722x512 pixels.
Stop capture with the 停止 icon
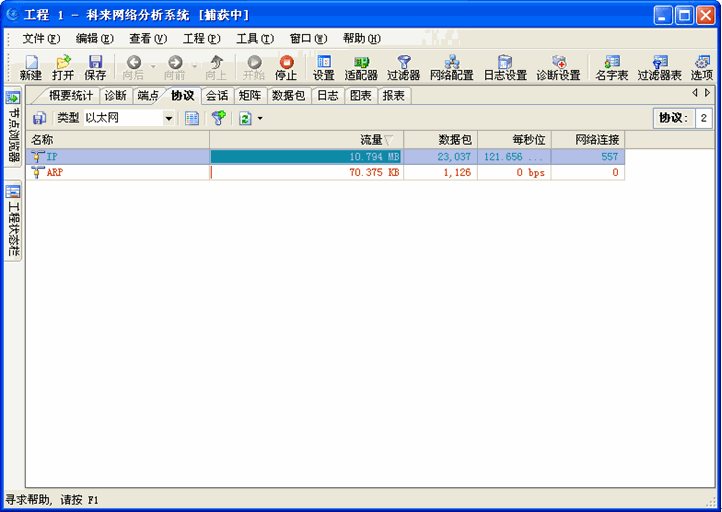(x=286, y=62)
